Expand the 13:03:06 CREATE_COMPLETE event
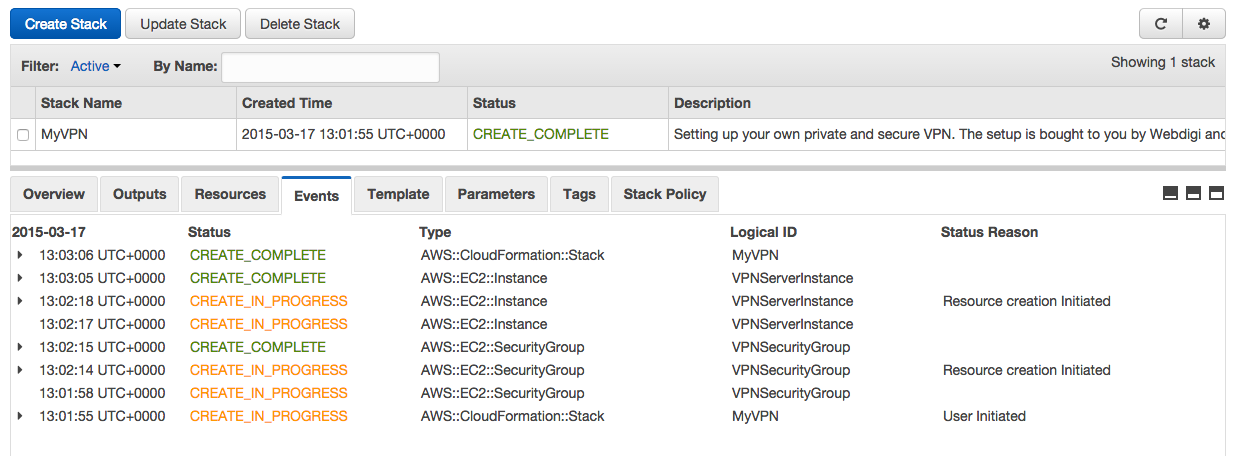The height and width of the screenshot is (456, 1240). coord(20,255)
